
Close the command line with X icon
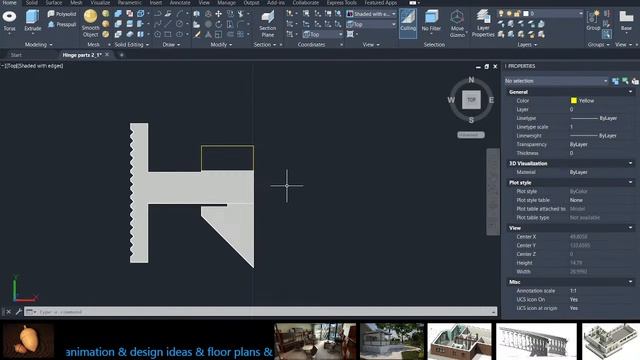click(x=9, y=312)
